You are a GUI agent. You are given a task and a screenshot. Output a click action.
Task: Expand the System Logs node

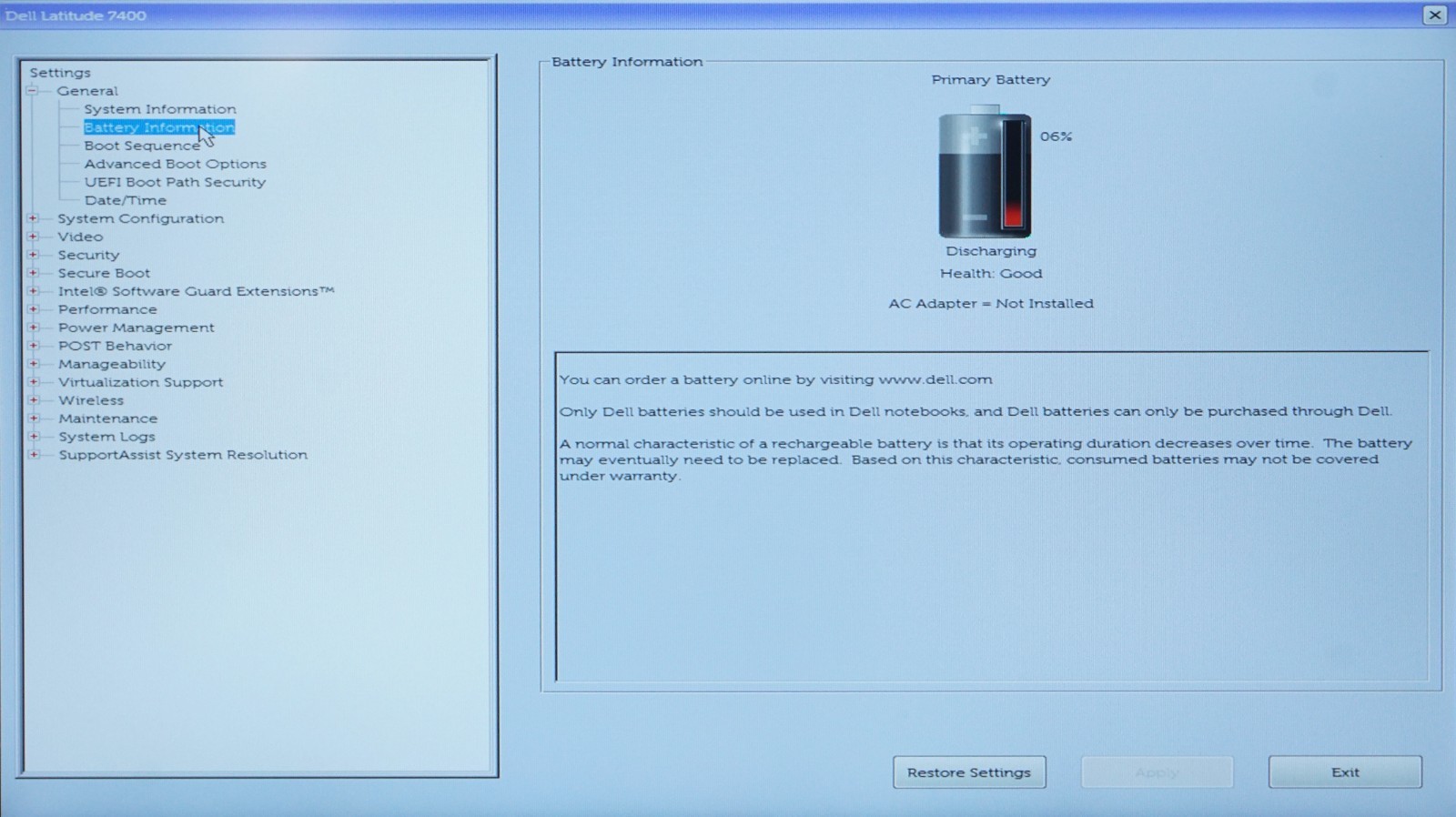coord(34,437)
